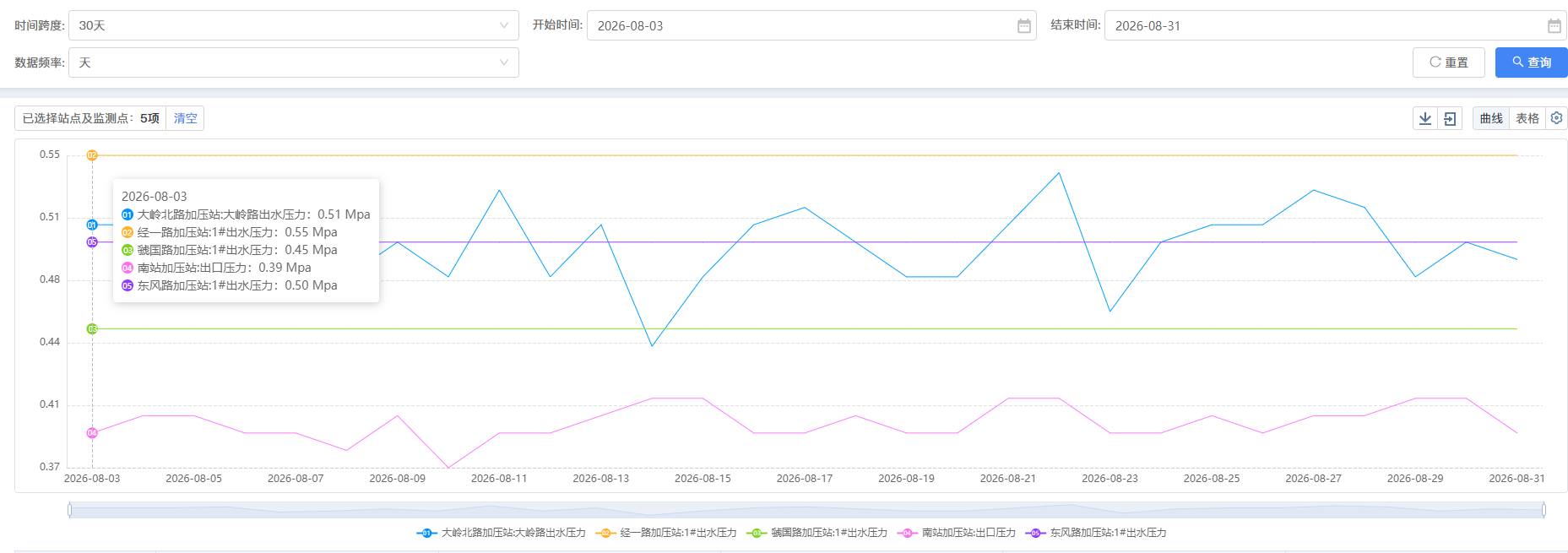The image size is (1568, 553).
Task: Click the 04 pink data point marker
Action: [x=92, y=433]
